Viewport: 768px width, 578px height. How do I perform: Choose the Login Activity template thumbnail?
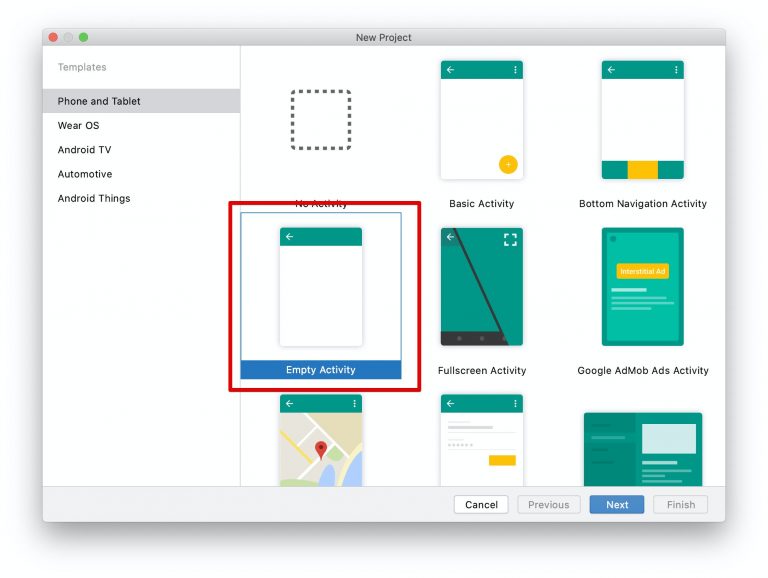[x=481, y=440]
